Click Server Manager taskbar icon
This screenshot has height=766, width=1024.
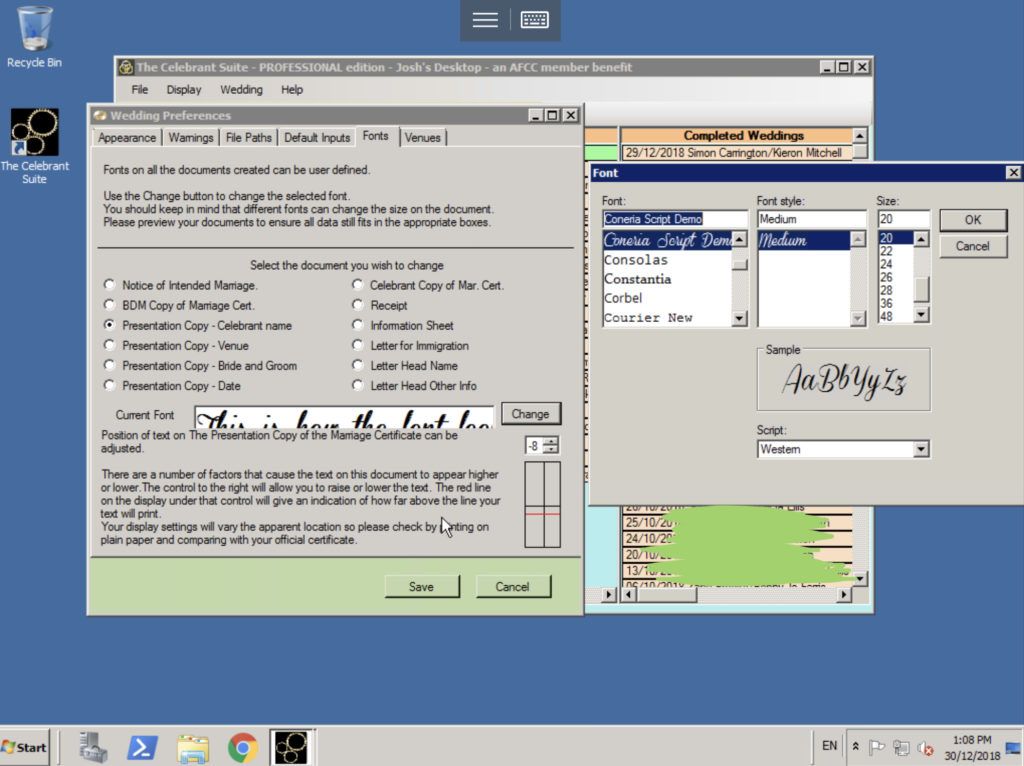tap(93, 746)
